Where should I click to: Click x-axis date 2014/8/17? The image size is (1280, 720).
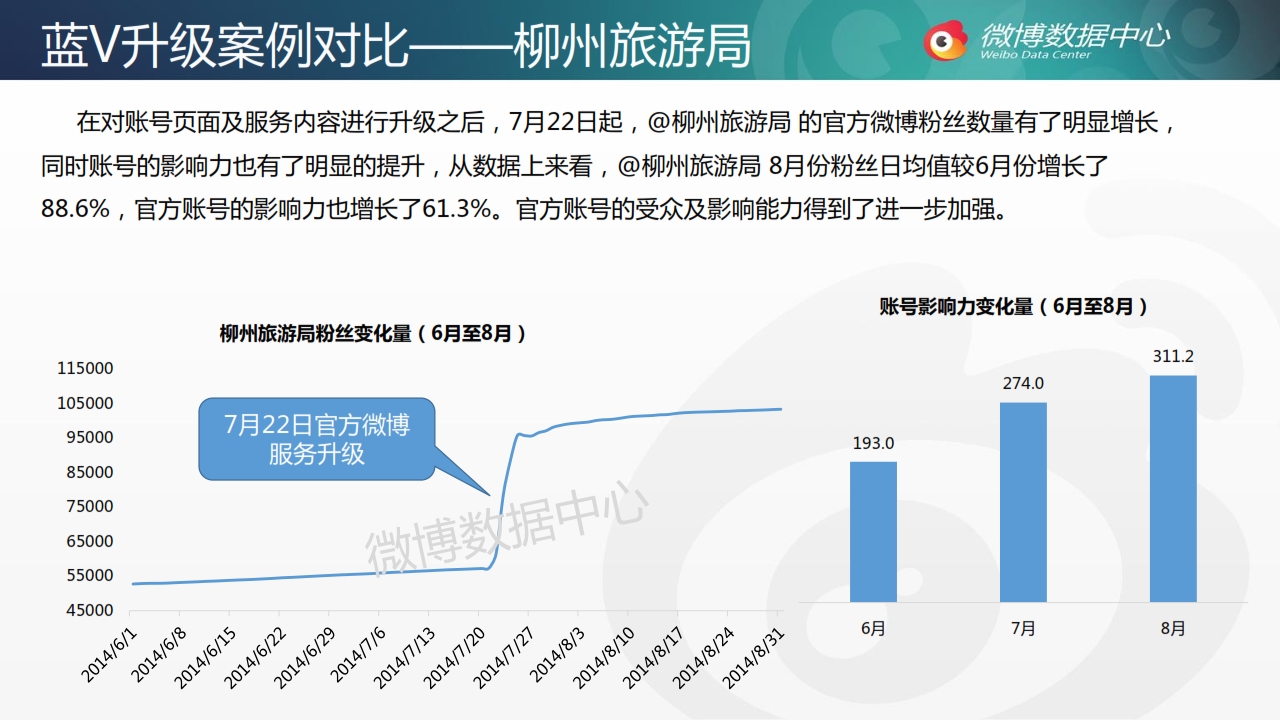654,658
